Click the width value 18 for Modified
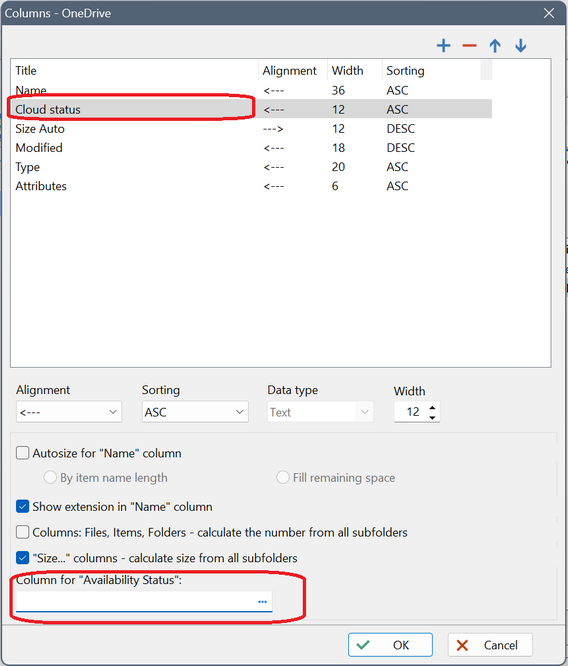This screenshot has height=666, width=568. [338, 147]
